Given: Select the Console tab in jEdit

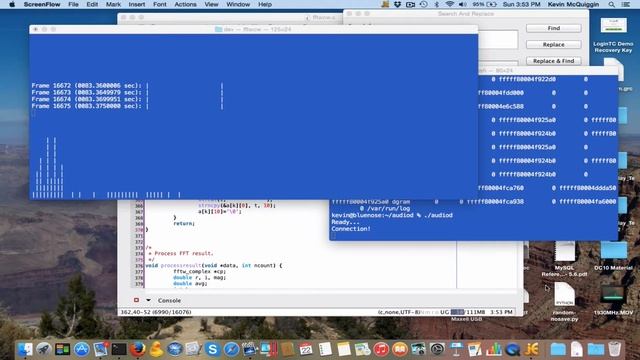Looking at the screenshot, I should (169, 300).
